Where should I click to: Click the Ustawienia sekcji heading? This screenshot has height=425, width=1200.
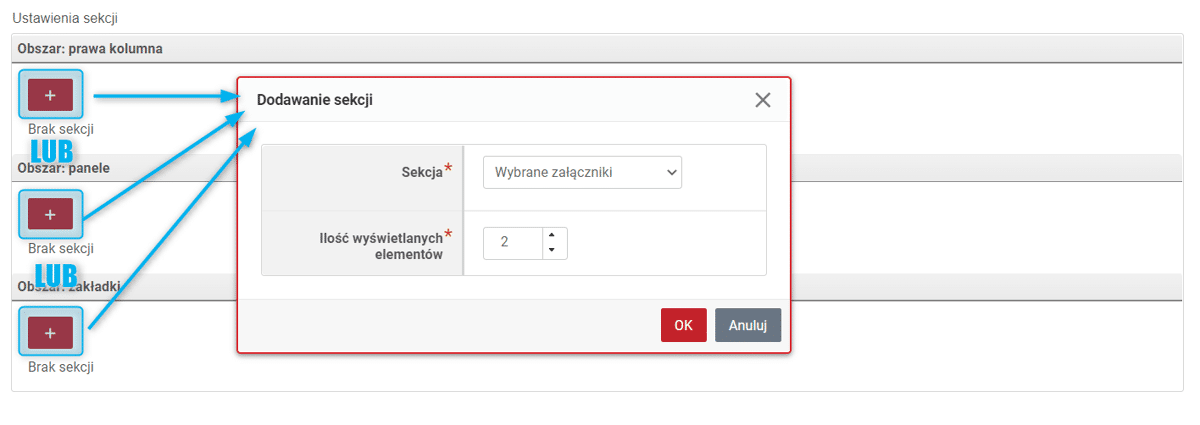click(66, 19)
